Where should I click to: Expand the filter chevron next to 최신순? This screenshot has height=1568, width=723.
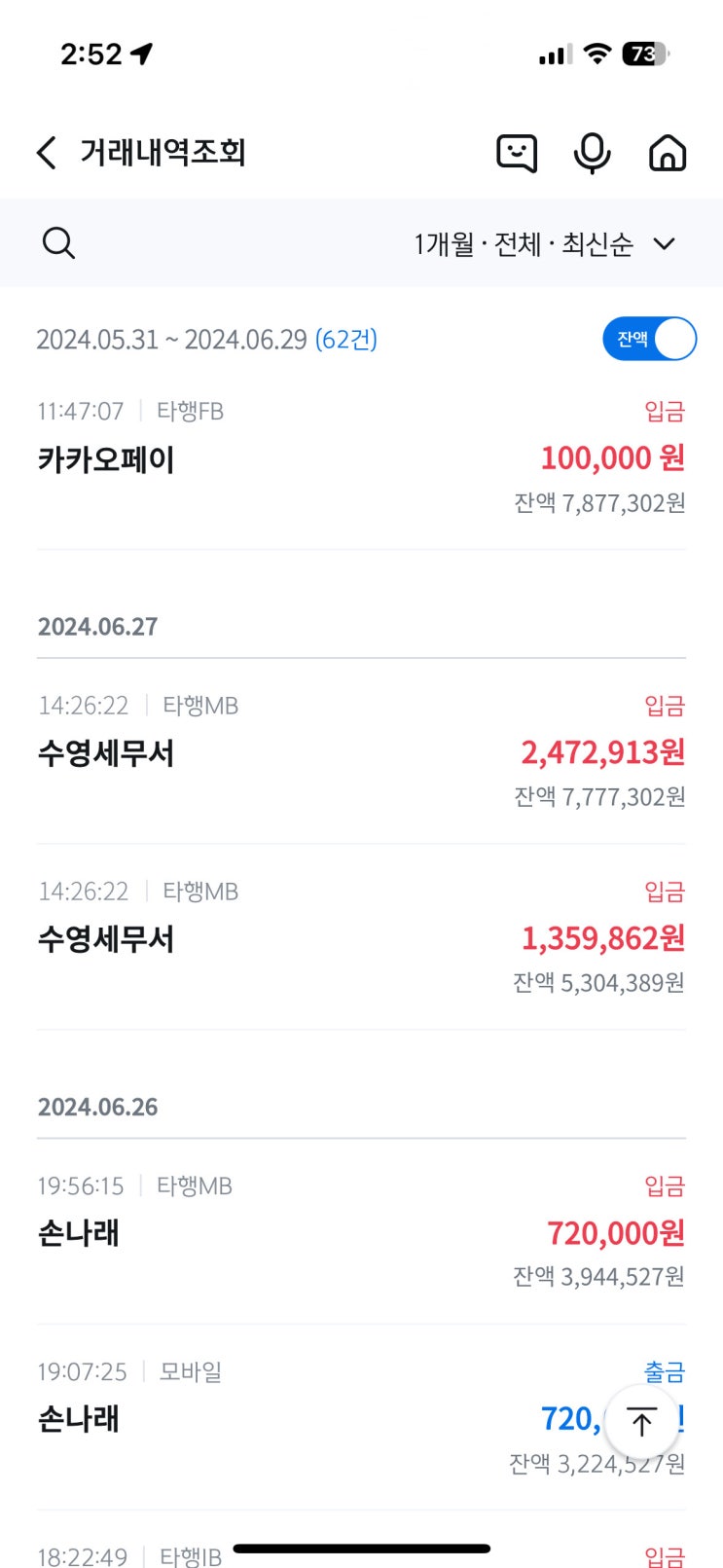click(x=665, y=243)
